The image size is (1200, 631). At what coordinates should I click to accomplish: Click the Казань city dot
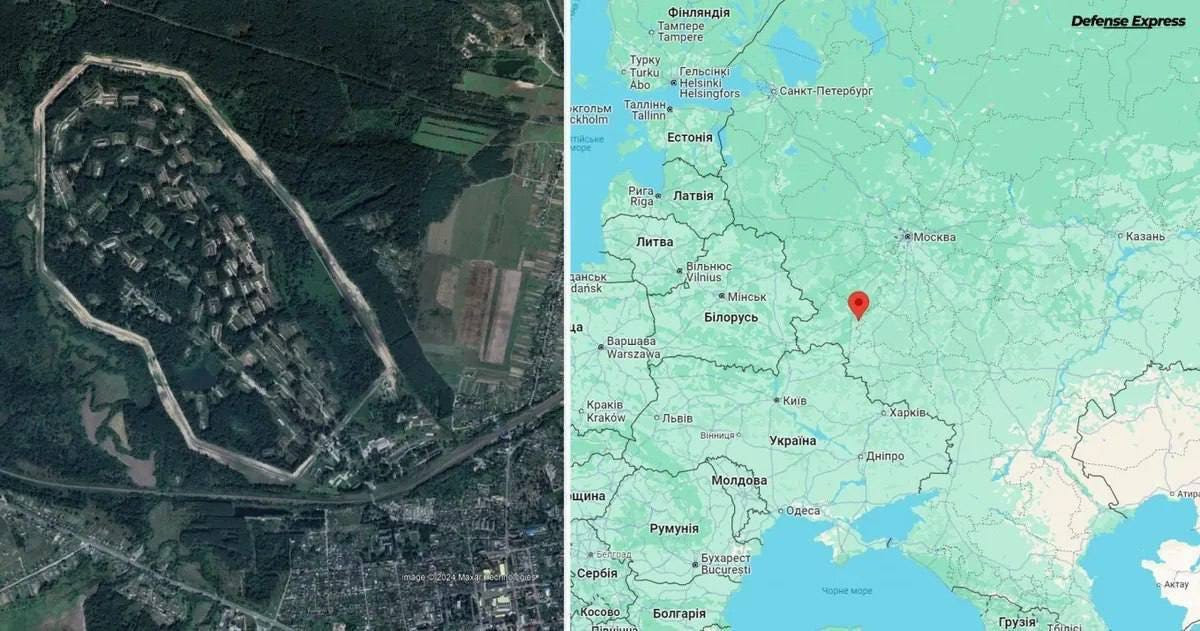pos(1120,236)
